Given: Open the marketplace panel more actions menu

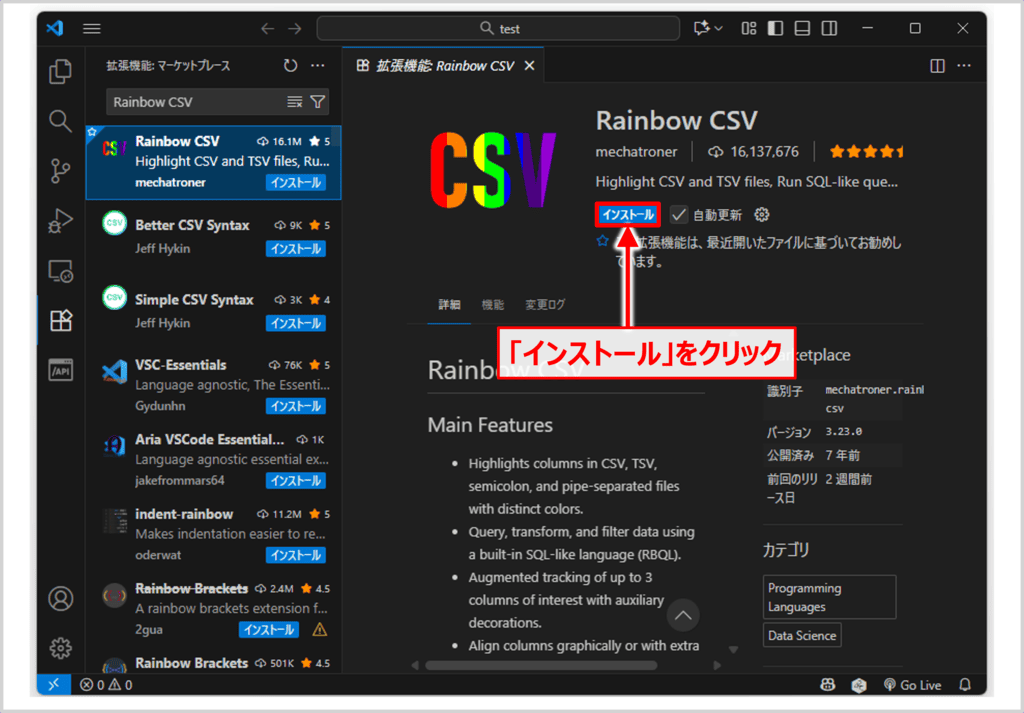Looking at the screenshot, I should tap(318, 66).
